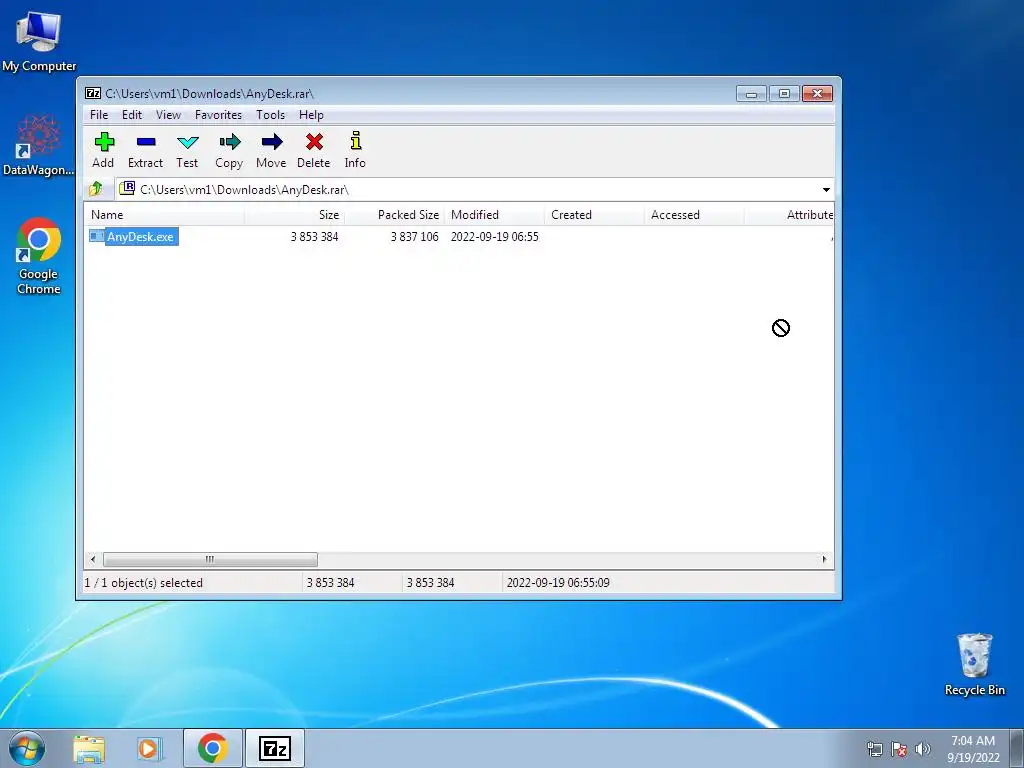This screenshot has height=768, width=1024.
Task: Open the DataWagon desktop shortcut
Action: tap(39, 145)
